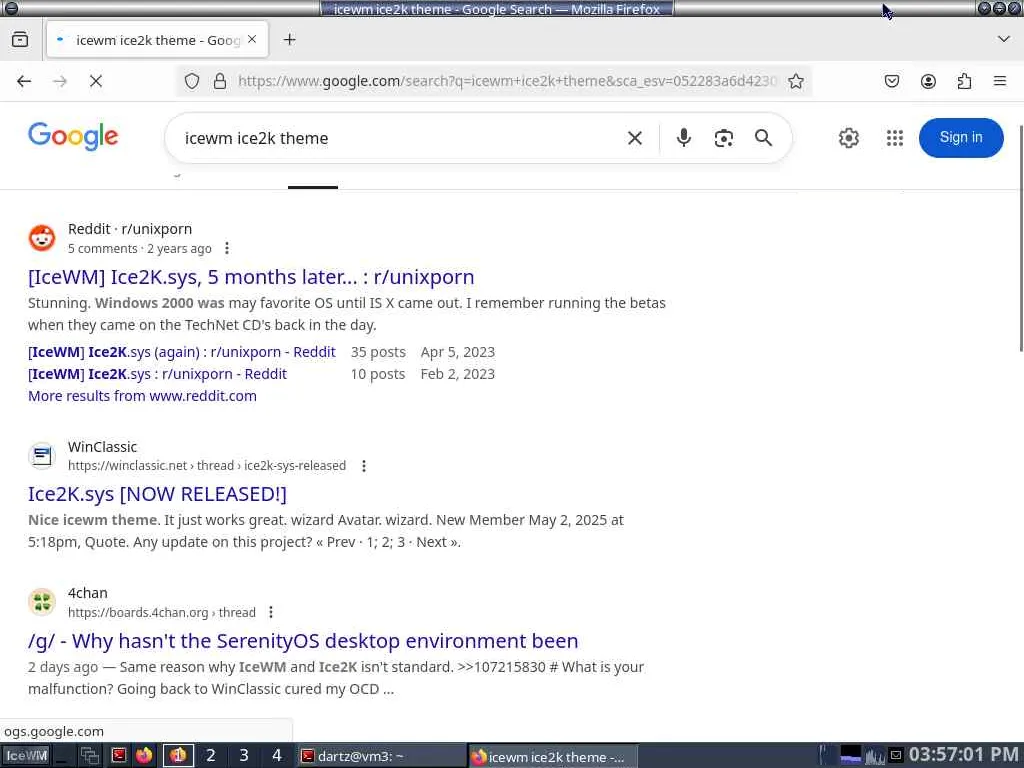Click the 03:57:01 PM taskbar clock
1024x768 pixels.
click(963, 755)
